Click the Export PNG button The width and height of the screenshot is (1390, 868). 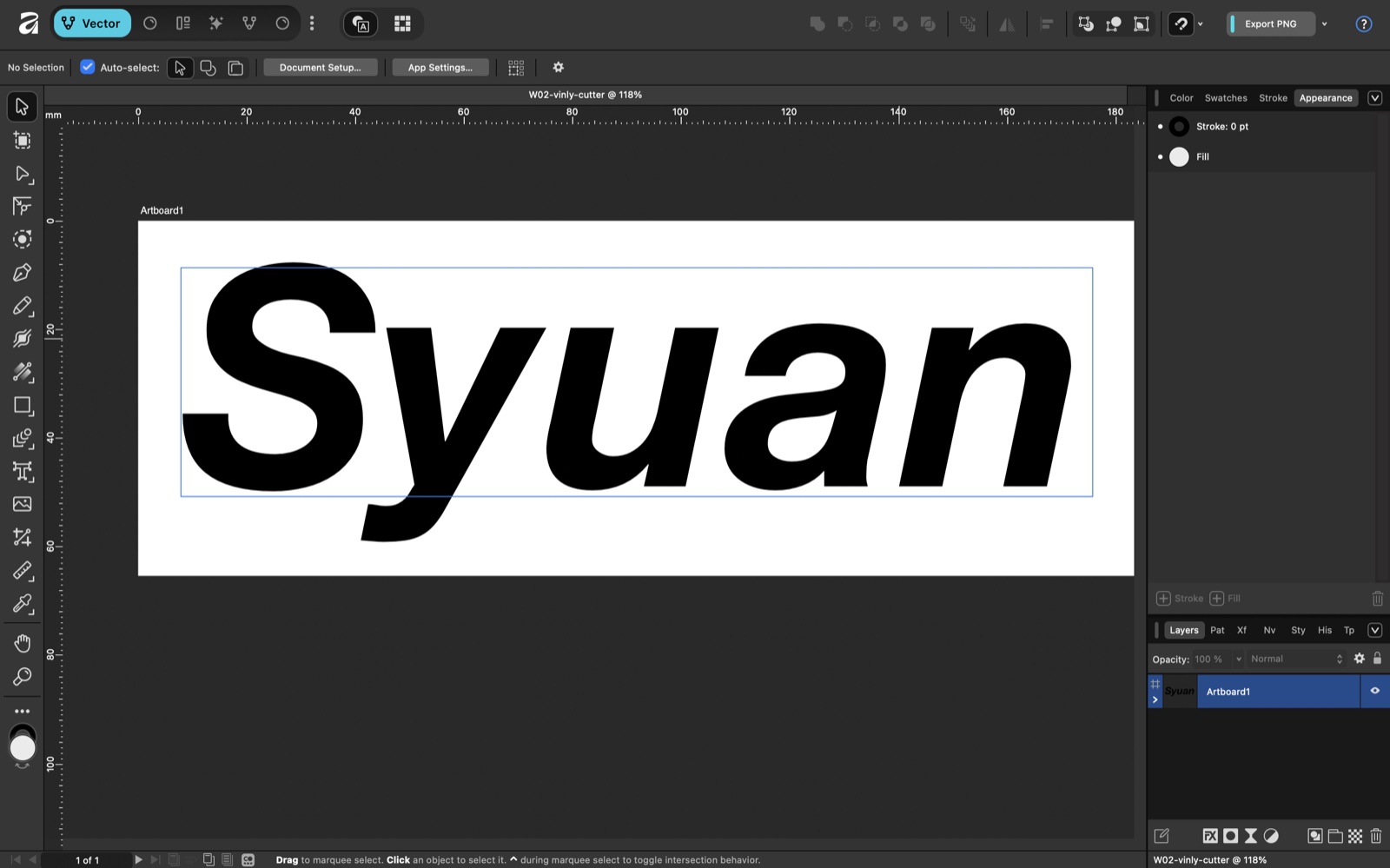coord(1270,23)
